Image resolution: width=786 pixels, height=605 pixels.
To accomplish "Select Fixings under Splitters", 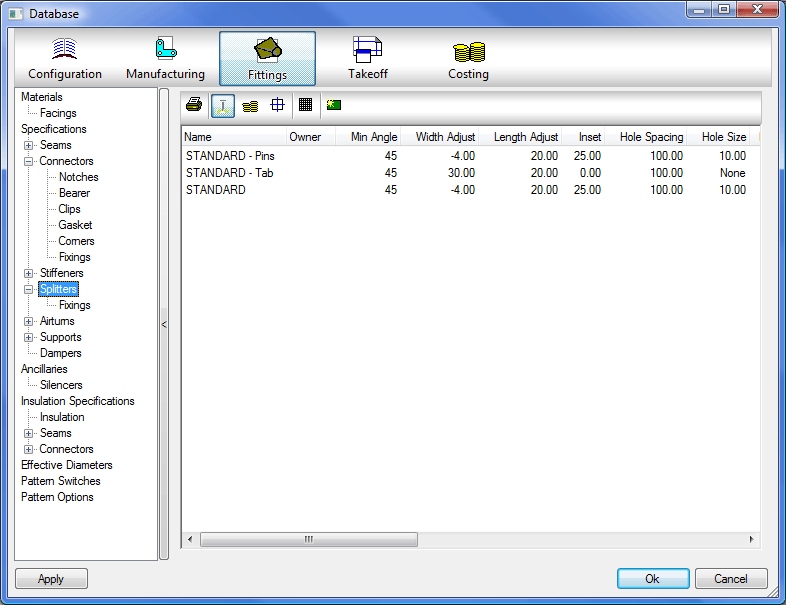I will coord(75,305).
